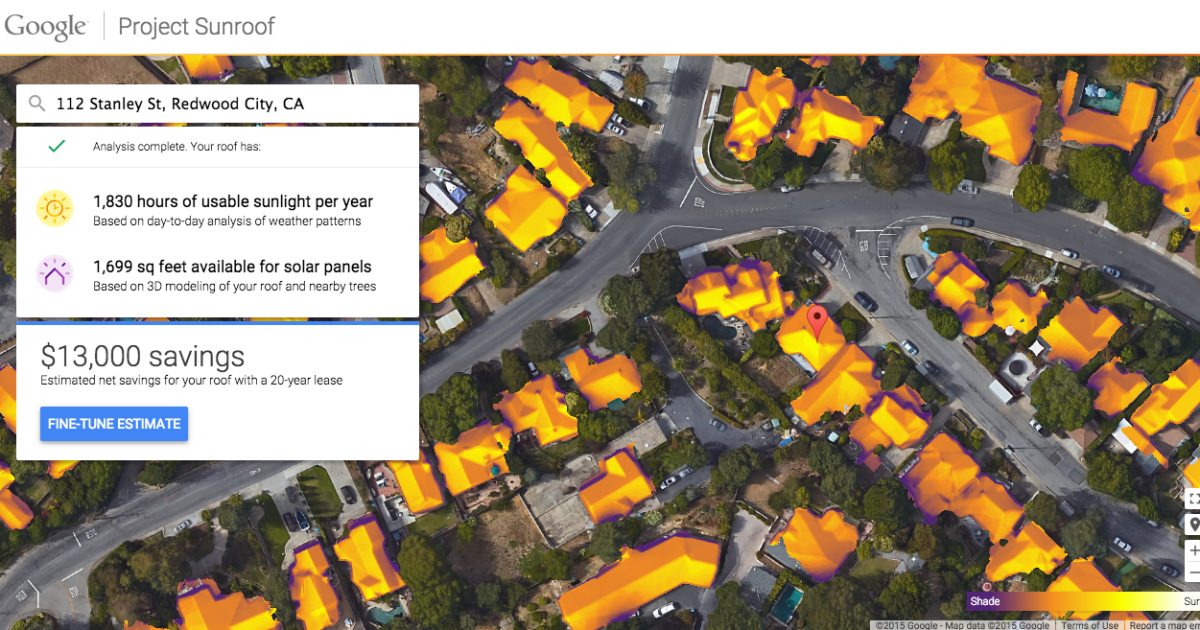This screenshot has height=630, width=1200.
Task: Click the Shade-to-Sun gradient legend bar
Action: click(1080, 601)
